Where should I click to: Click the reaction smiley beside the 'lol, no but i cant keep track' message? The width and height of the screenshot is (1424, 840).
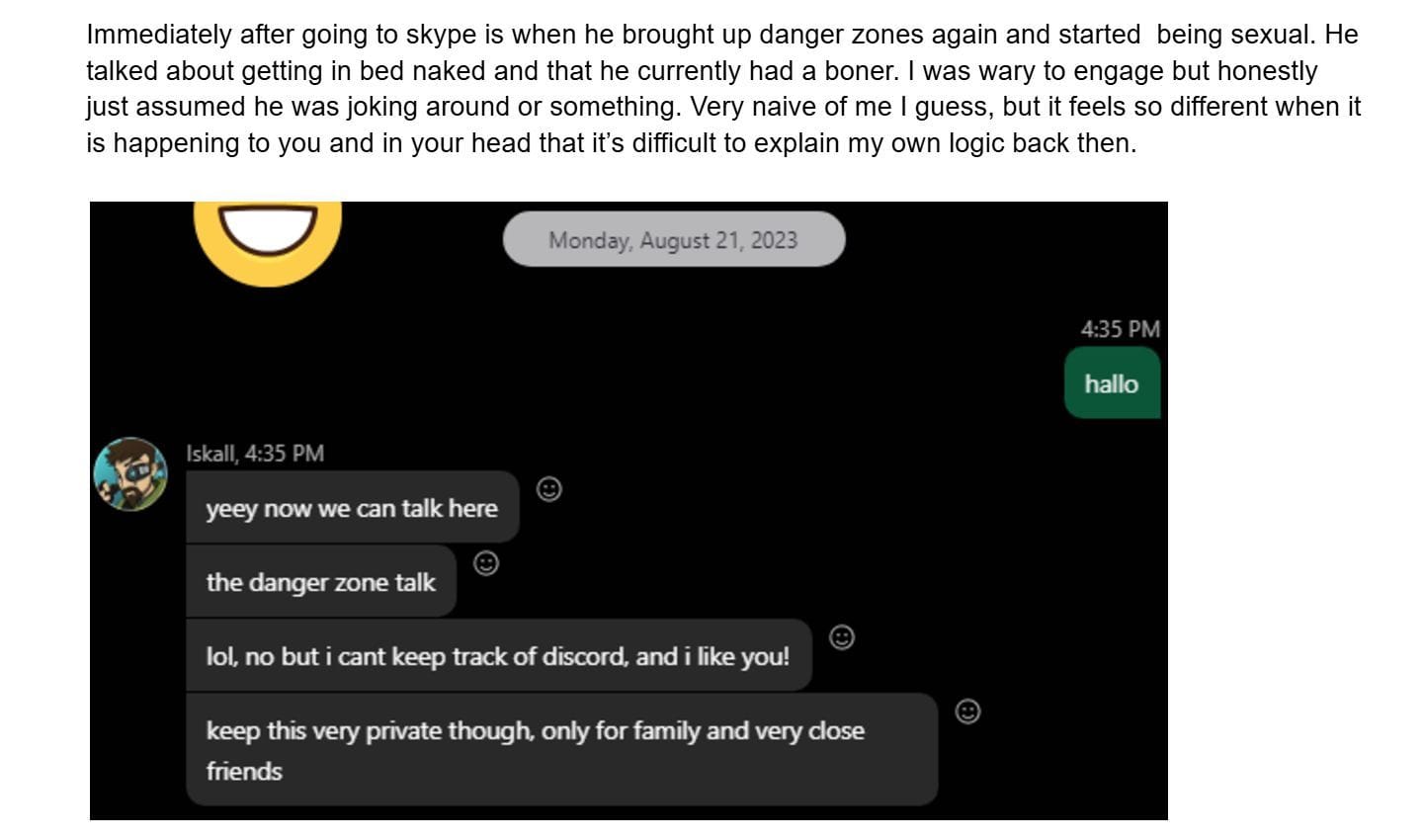tap(841, 638)
